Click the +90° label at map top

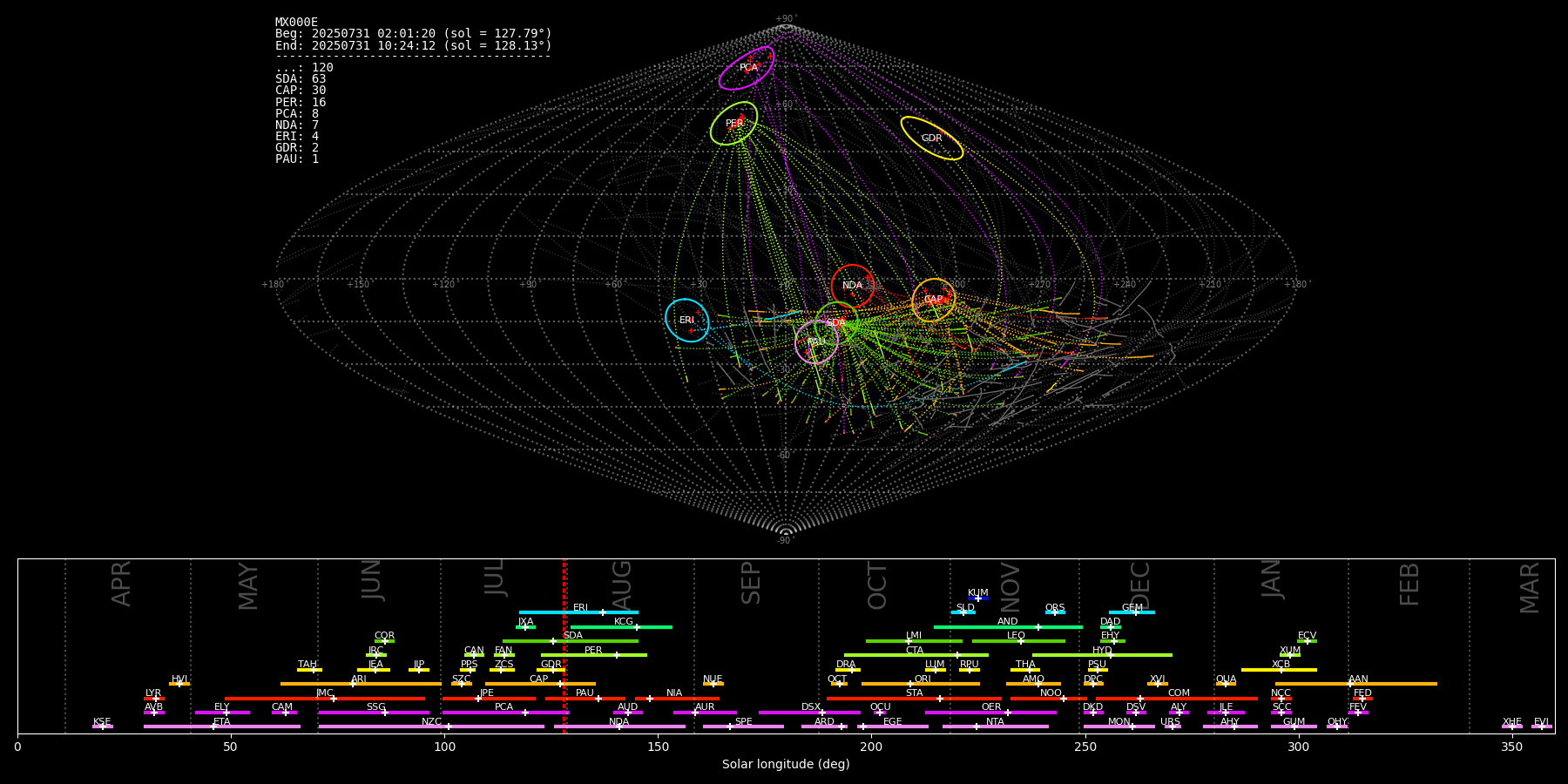[x=786, y=19]
